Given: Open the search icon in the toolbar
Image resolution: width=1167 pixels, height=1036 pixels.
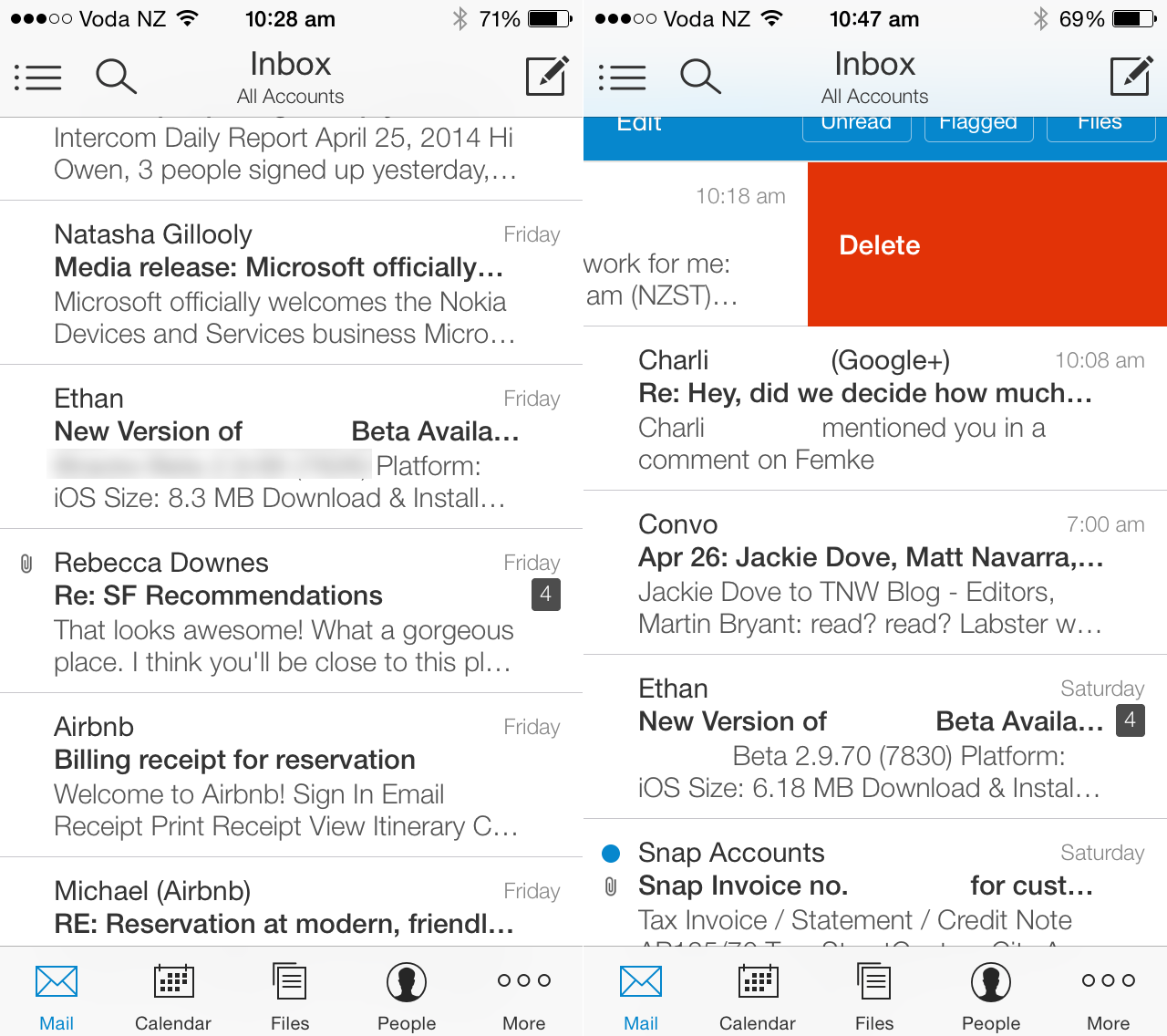Looking at the screenshot, I should tap(117, 77).
